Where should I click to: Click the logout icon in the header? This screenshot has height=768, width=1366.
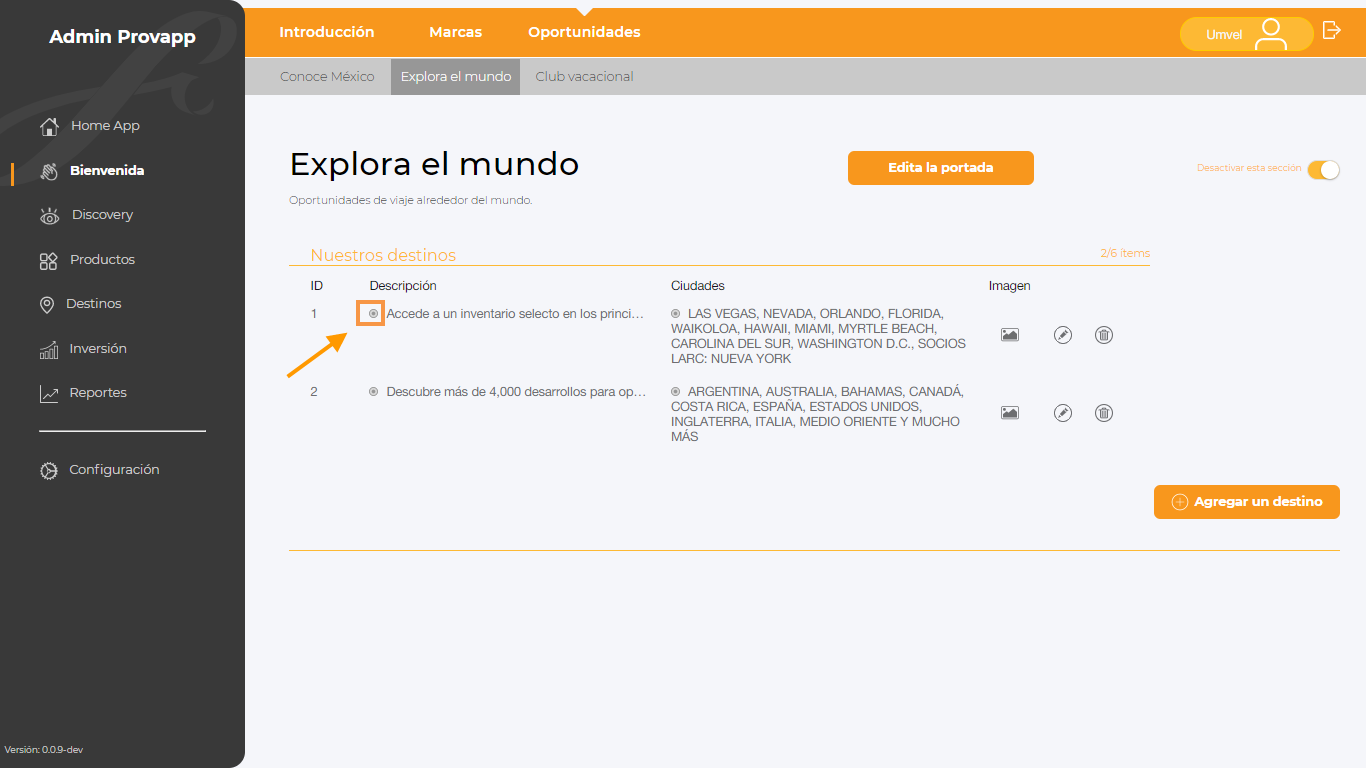(1332, 30)
